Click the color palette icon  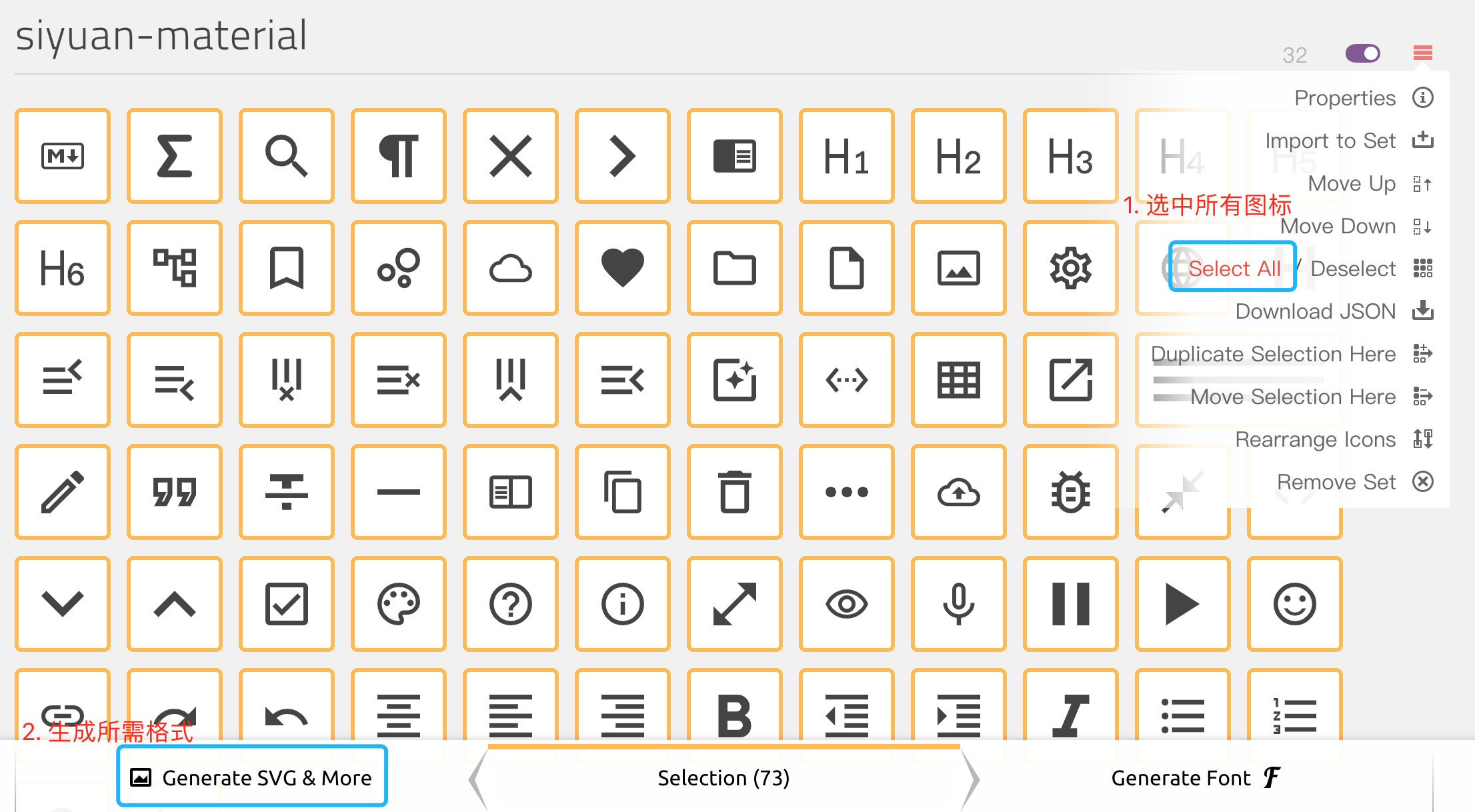coord(399,605)
